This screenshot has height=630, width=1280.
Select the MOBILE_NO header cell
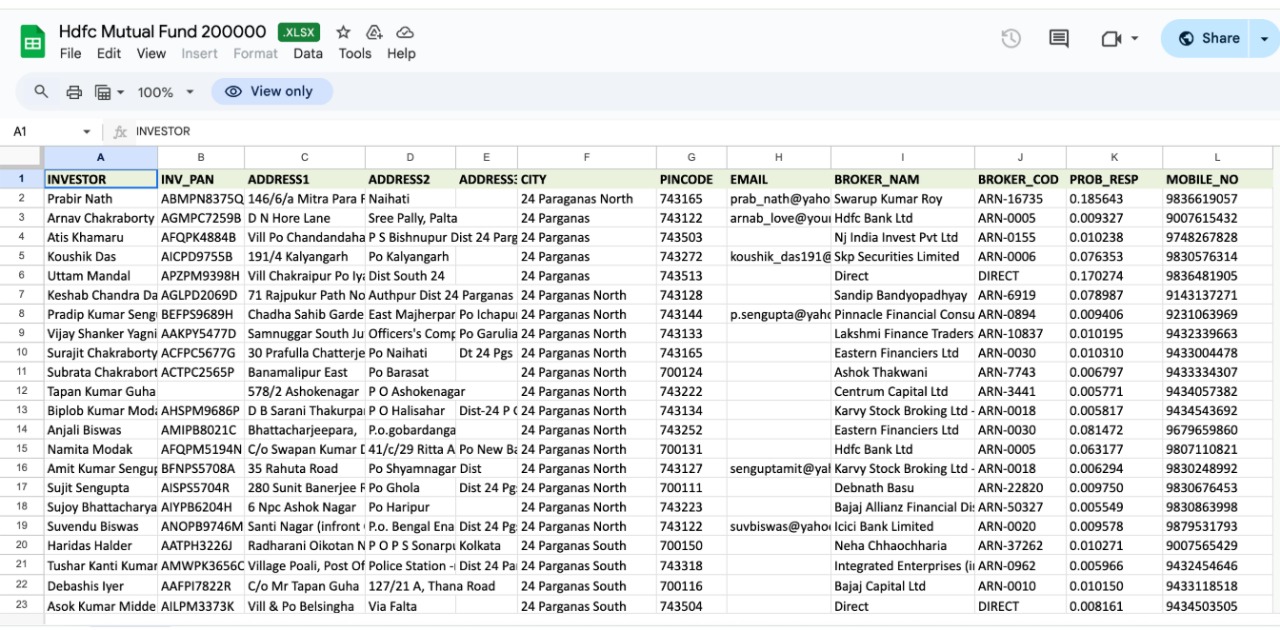click(x=1218, y=179)
